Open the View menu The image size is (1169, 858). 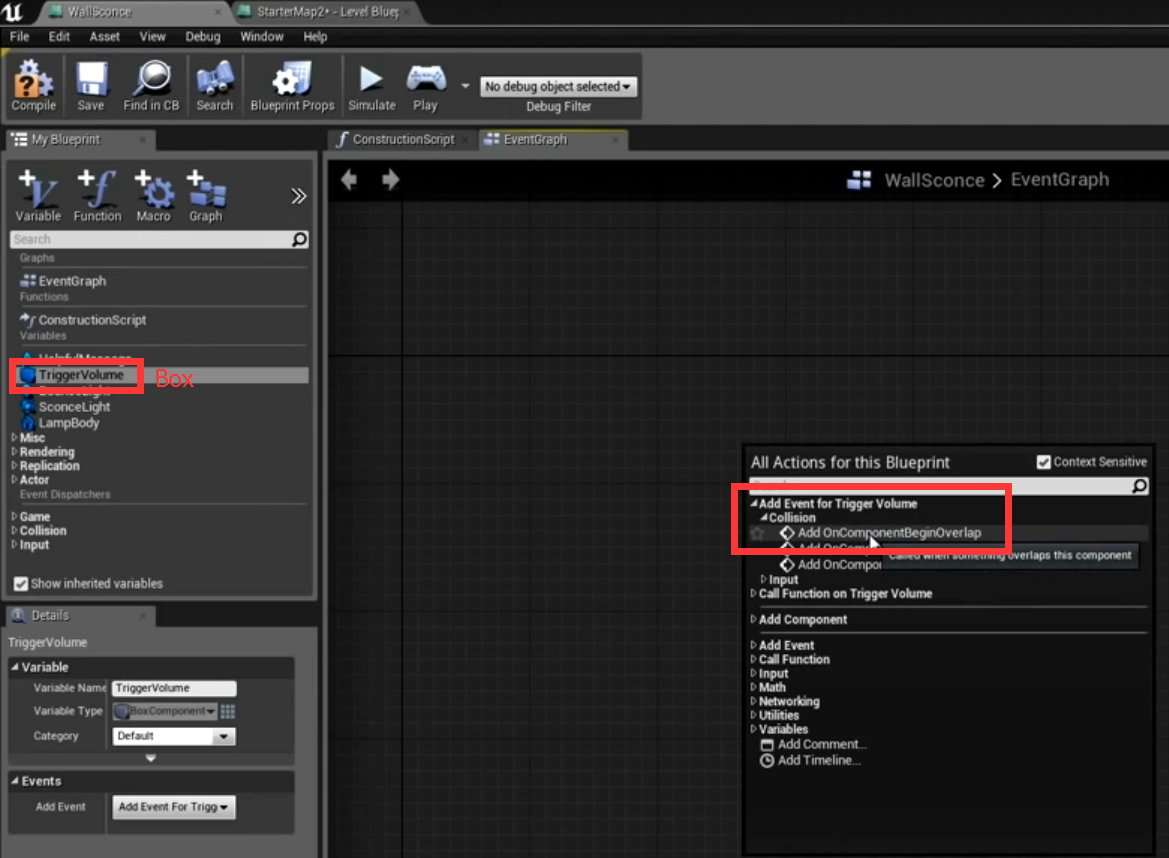point(152,37)
